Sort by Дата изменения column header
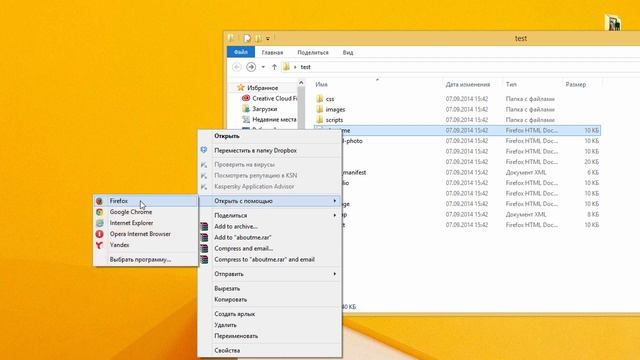Screen dimensions: 640x360 point(468,84)
